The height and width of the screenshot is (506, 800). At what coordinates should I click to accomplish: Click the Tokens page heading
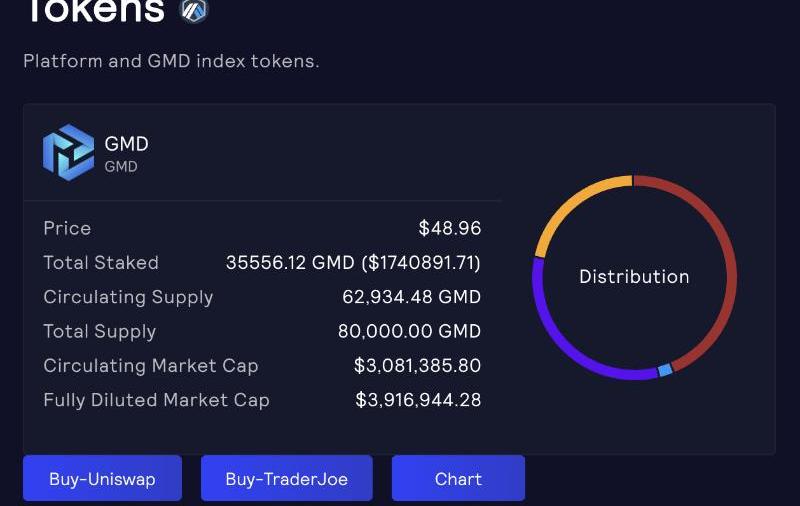(93, 10)
